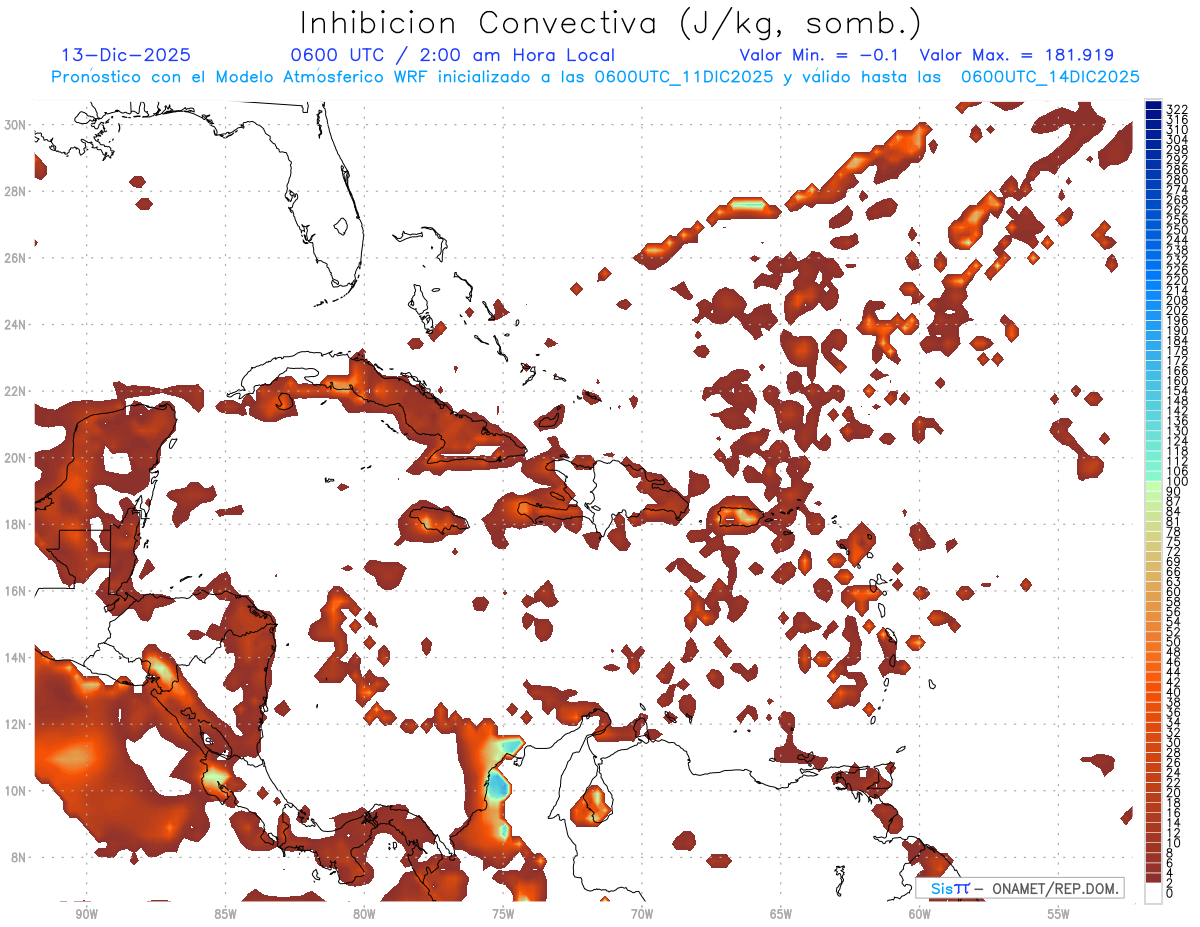This screenshot has height=927, width=1200.
Task: Click the "70W" longitude label
Action: click(x=642, y=914)
